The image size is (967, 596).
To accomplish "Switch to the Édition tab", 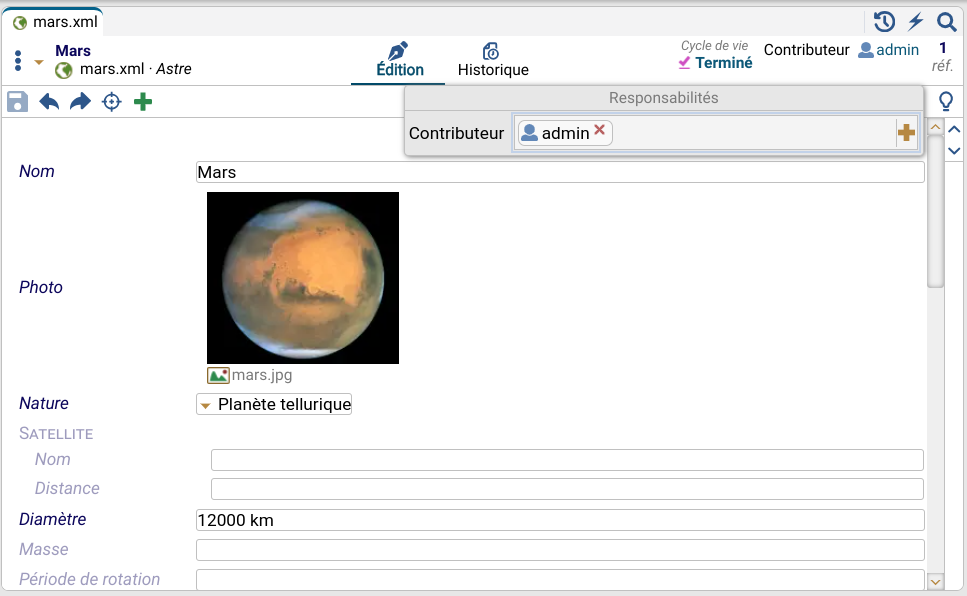I will 399,61.
